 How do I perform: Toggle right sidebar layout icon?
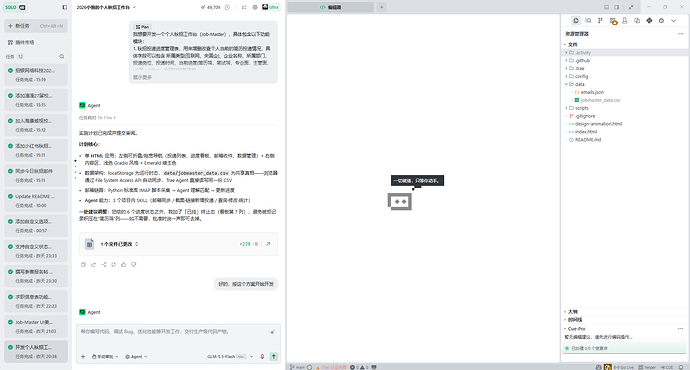click(x=617, y=7)
